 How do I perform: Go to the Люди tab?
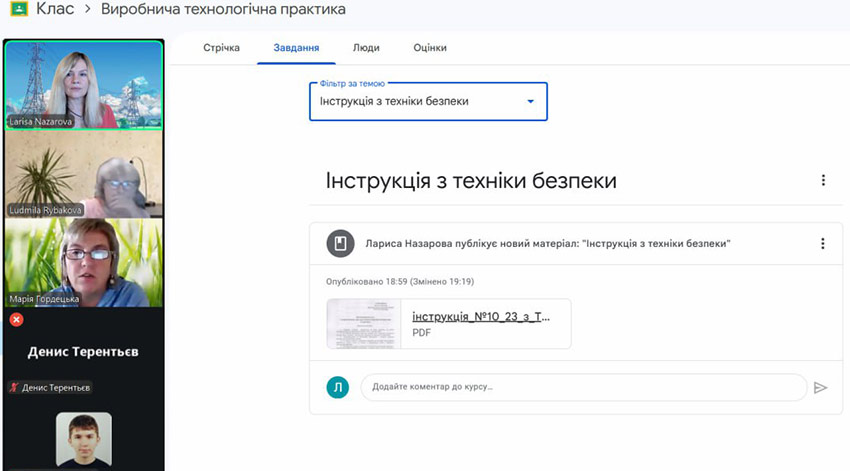point(366,48)
